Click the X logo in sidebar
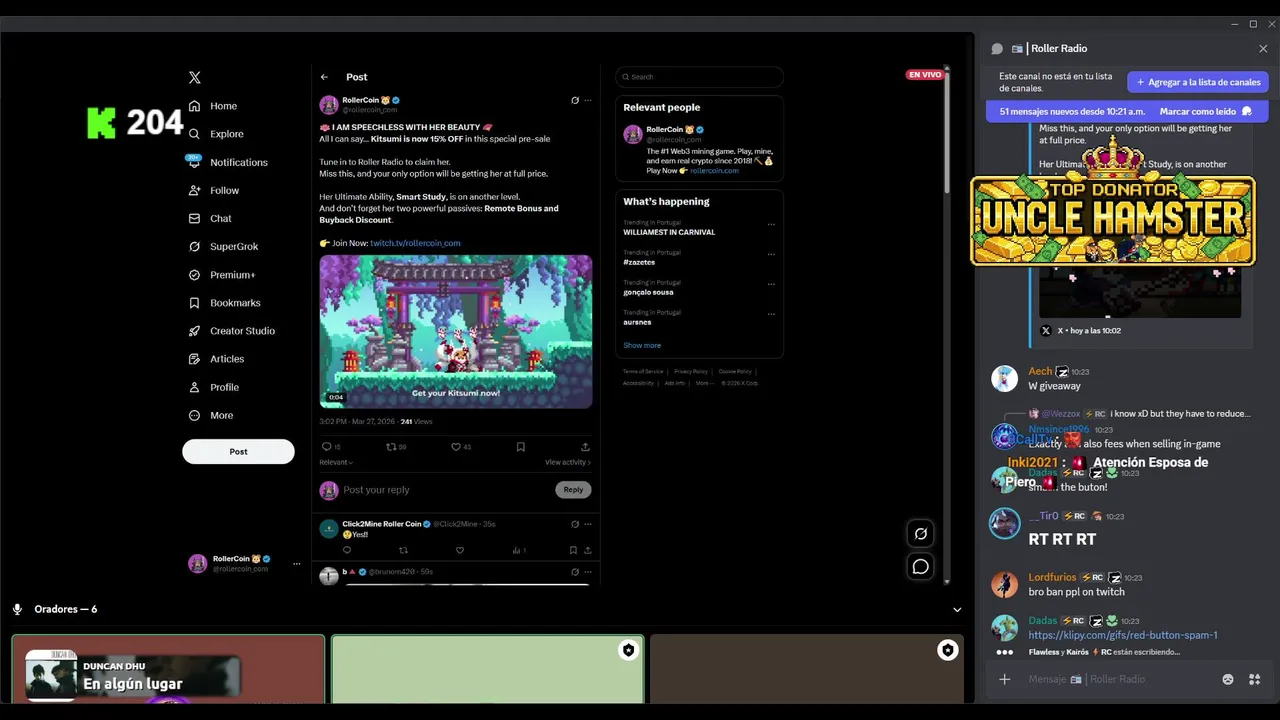This screenshot has height=720, width=1280. pyautogui.click(x=195, y=77)
